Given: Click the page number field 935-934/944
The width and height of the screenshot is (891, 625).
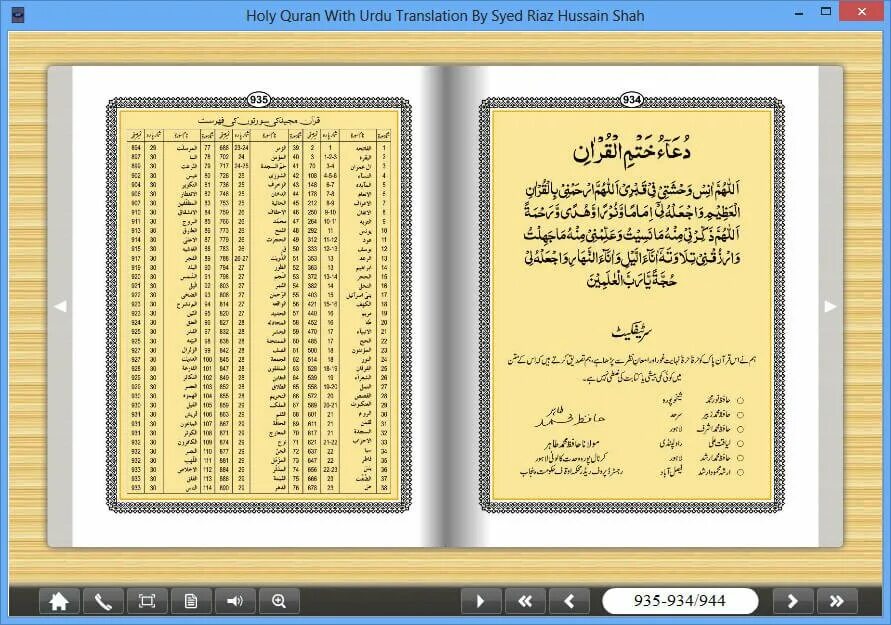Looking at the screenshot, I should coord(680,601).
